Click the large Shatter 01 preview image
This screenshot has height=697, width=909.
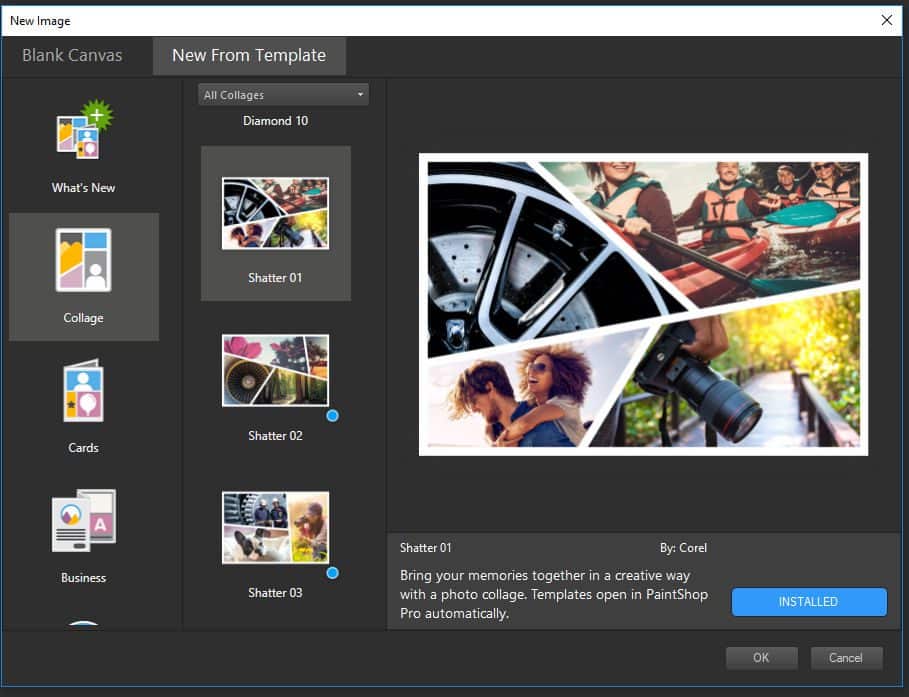643,303
